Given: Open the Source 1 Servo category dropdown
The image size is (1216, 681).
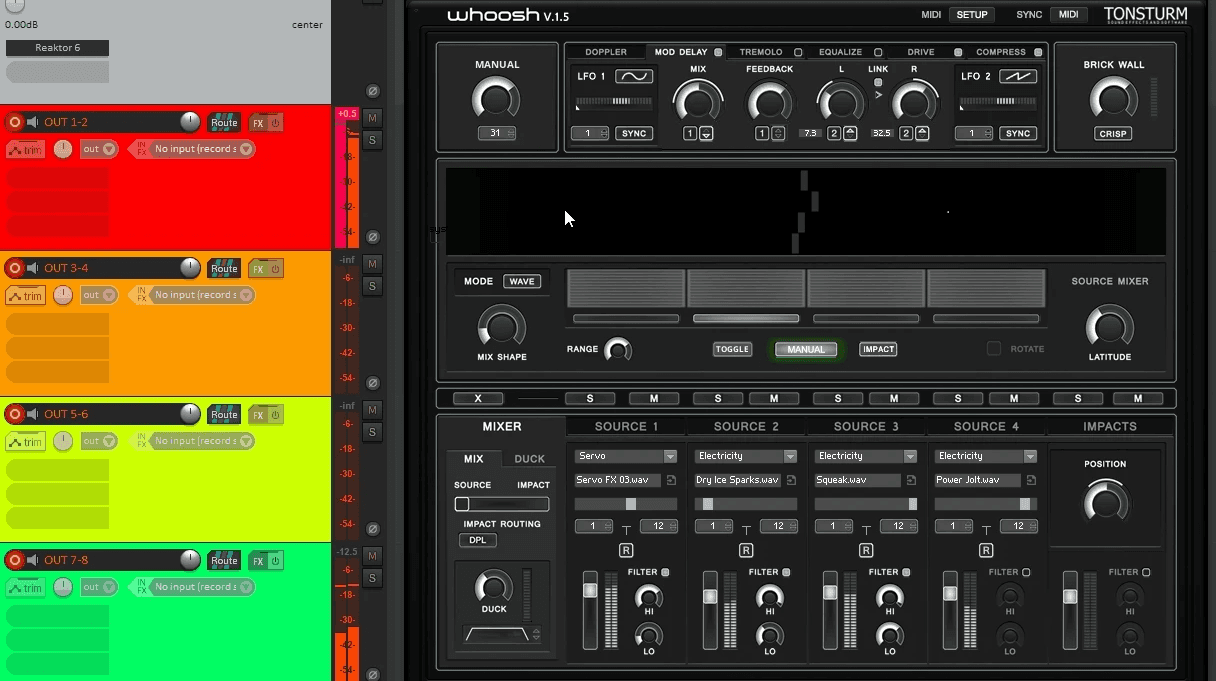Looking at the screenshot, I should (x=626, y=456).
